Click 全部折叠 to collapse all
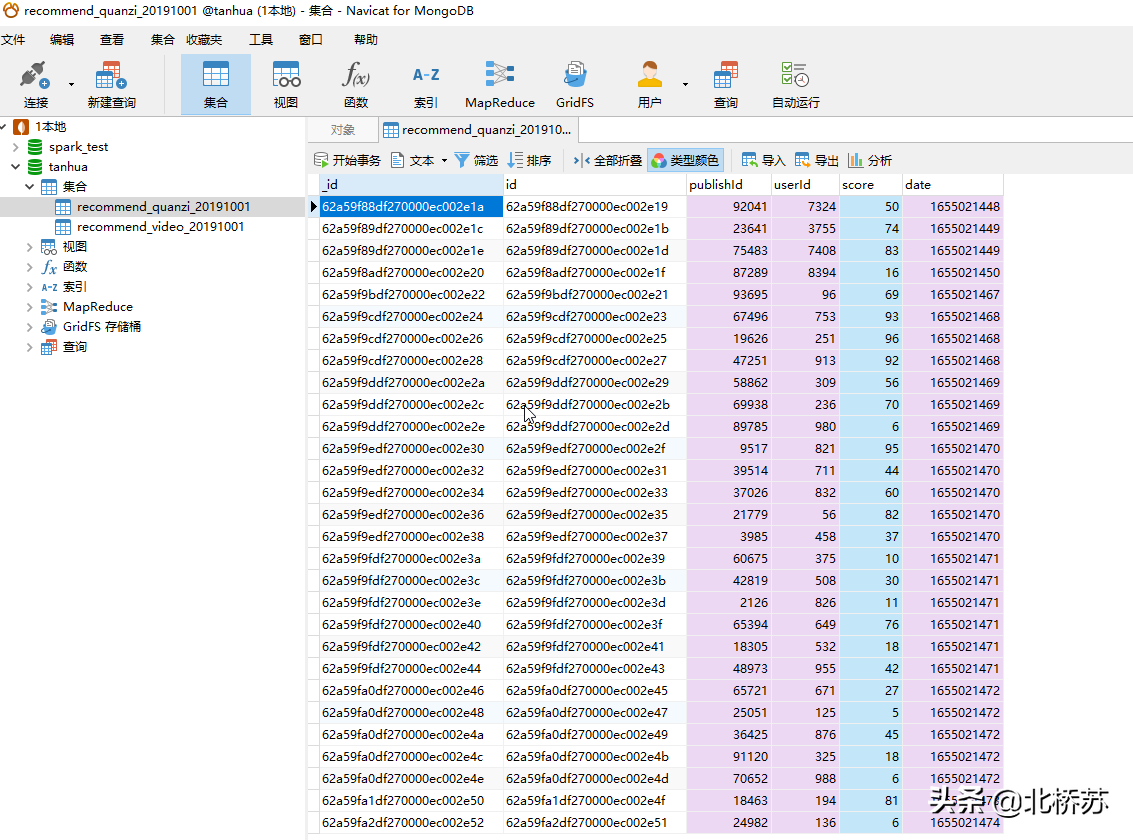The image size is (1133, 840). (x=608, y=160)
